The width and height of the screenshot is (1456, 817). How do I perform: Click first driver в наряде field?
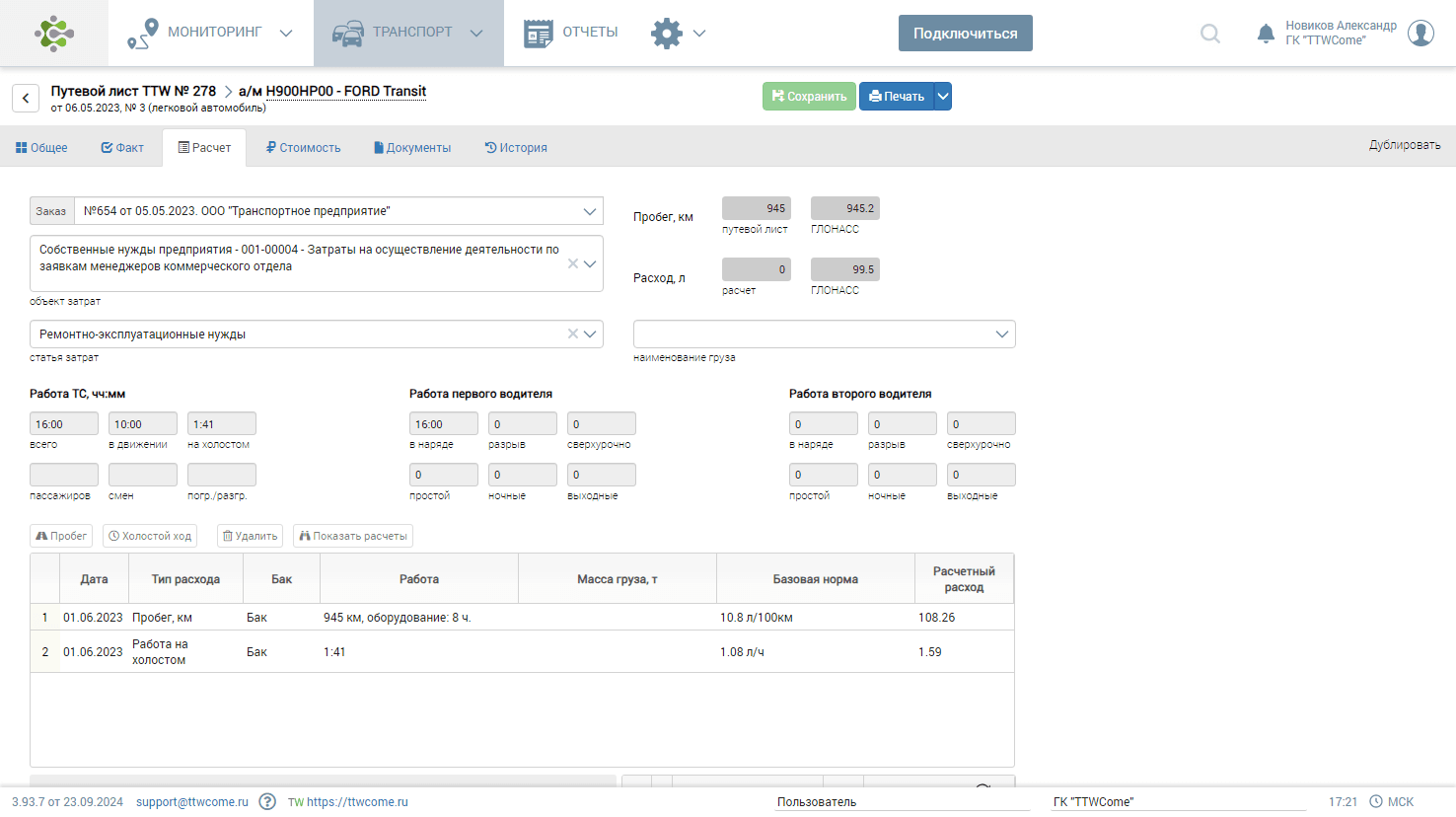click(x=444, y=423)
